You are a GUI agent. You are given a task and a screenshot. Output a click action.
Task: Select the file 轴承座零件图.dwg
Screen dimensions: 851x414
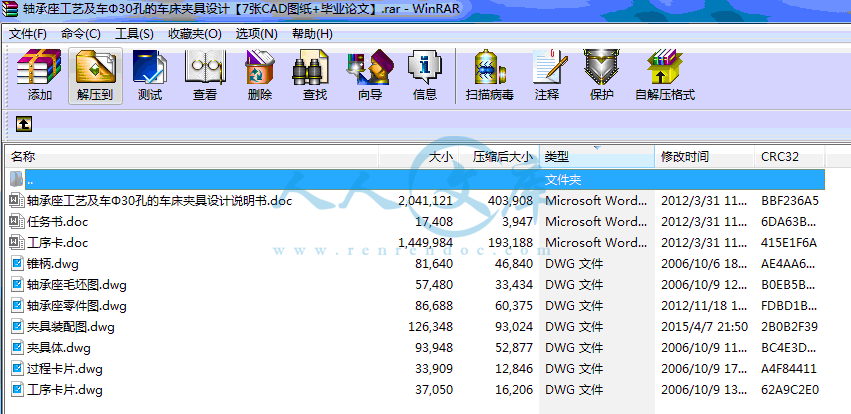(x=77, y=306)
